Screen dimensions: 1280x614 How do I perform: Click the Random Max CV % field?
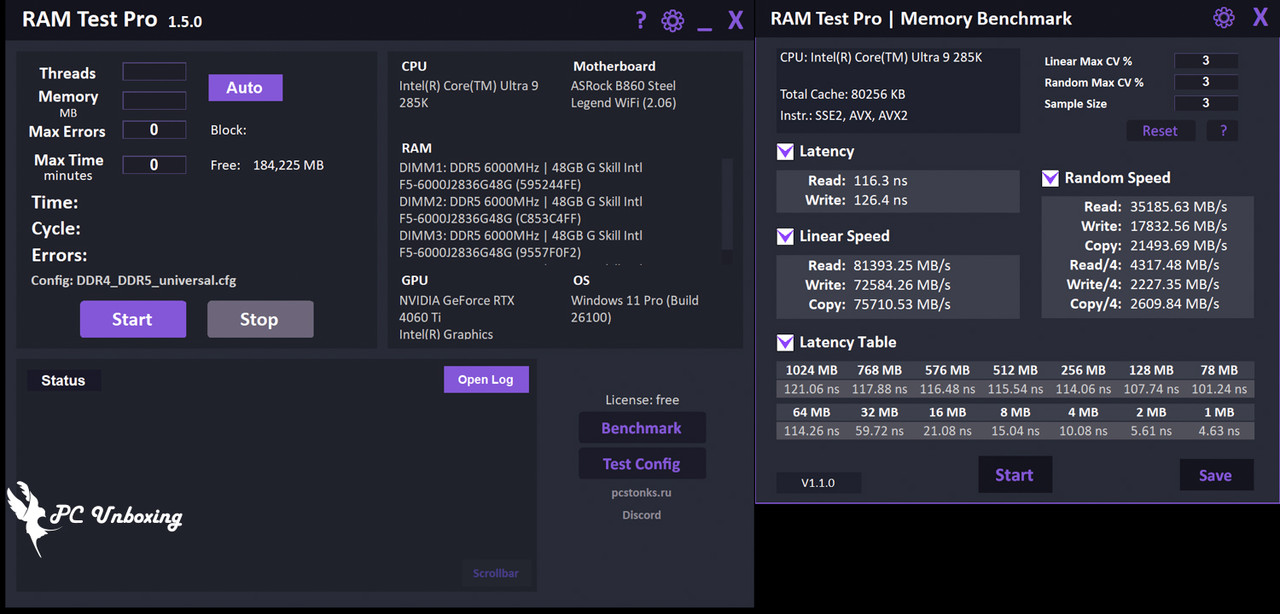pos(1206,82)
